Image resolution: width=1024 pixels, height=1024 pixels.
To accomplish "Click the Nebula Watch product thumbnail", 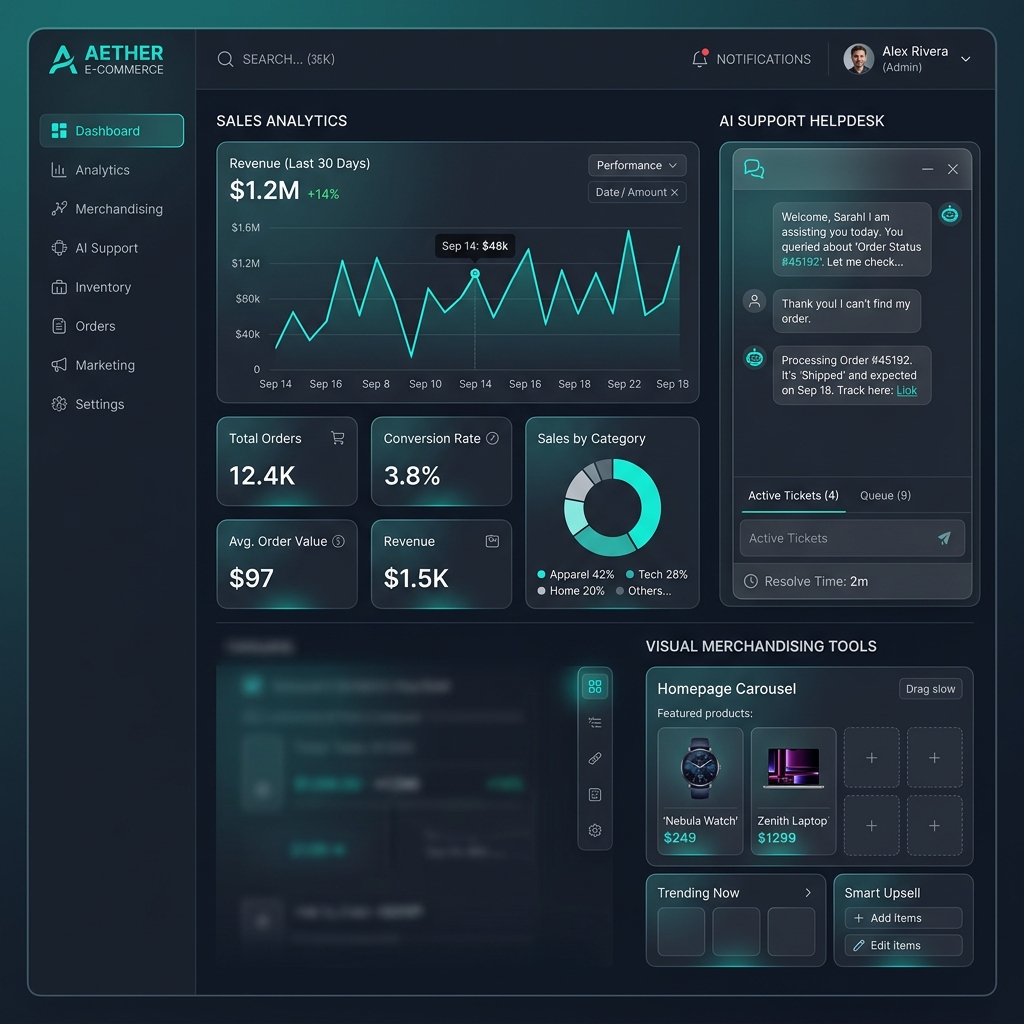I will [700, 768].
